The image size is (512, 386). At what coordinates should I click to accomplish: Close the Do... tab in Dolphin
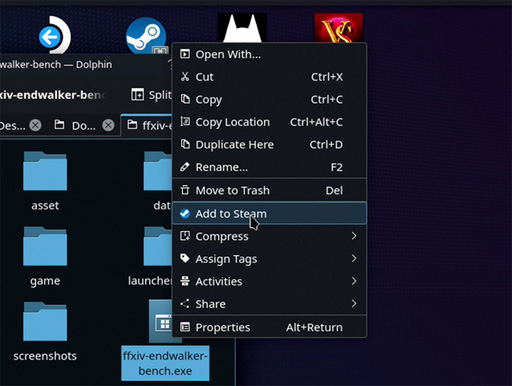click(108, 125)
